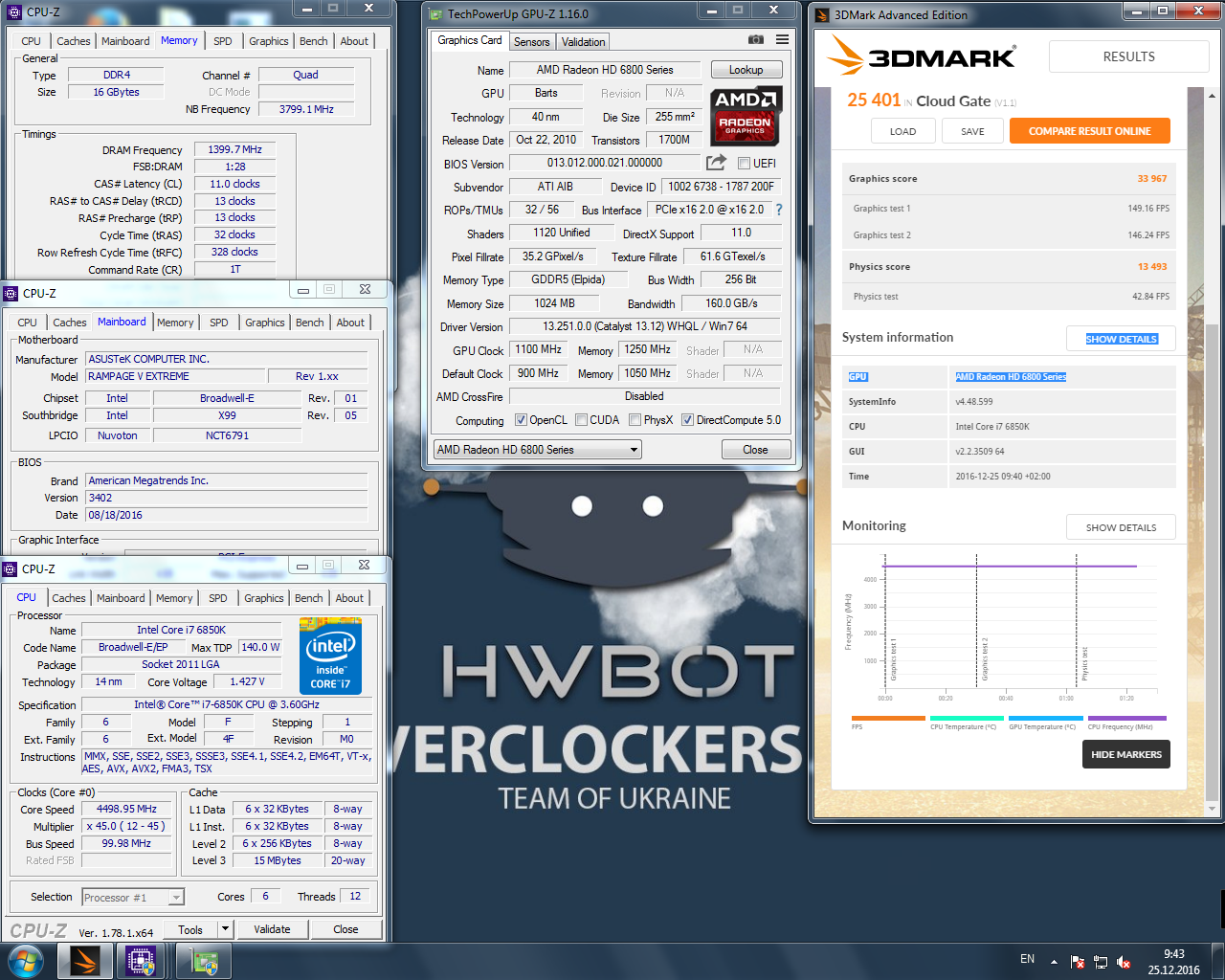This screenshot has height=980, width=1225.
Task: Click the taskbar clock showing 9:43
Action: click(1173, 962)
